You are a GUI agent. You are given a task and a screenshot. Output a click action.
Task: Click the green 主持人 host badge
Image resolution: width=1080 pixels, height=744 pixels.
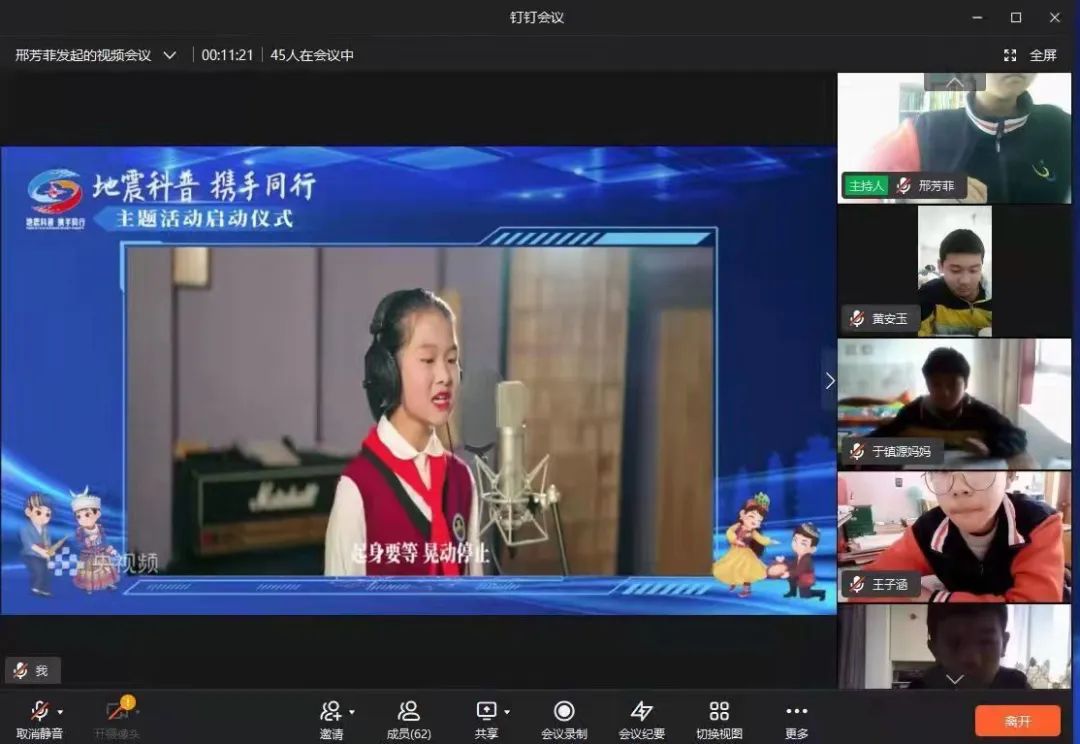tap(866, 186)
